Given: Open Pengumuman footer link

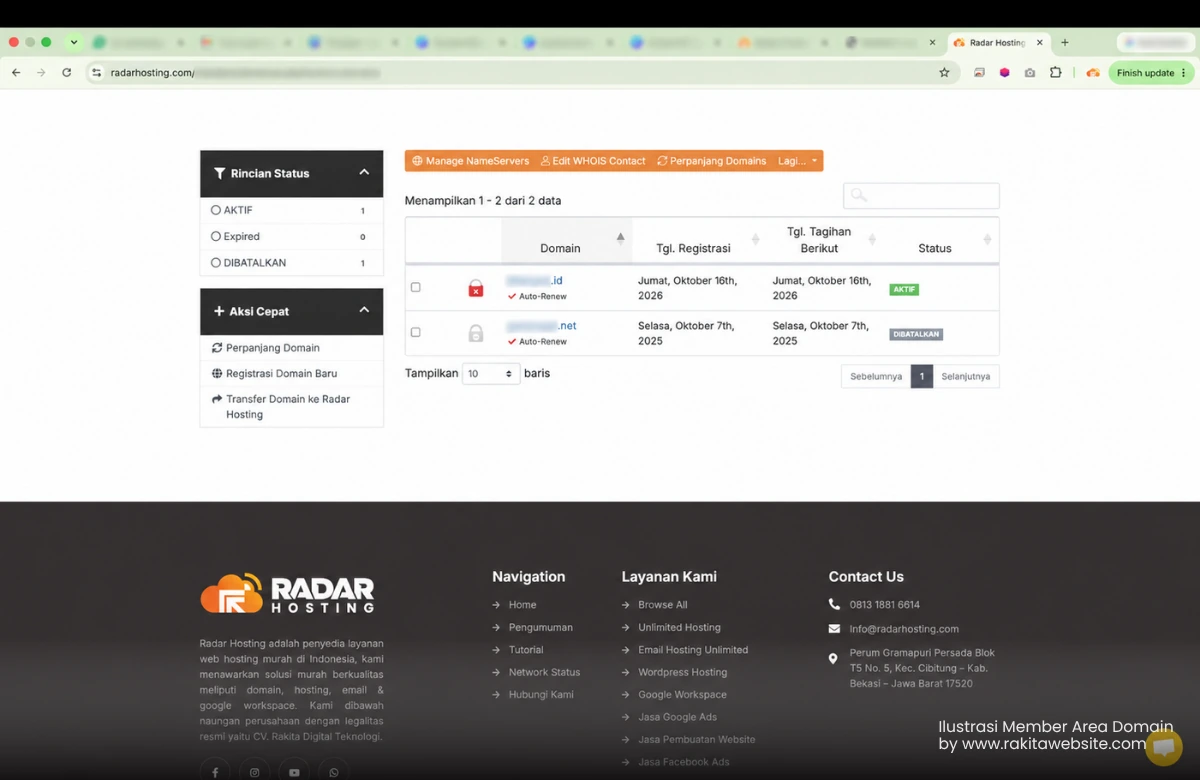Looking at the screenshot, I should pyautogui.click(x=540, y=628).
